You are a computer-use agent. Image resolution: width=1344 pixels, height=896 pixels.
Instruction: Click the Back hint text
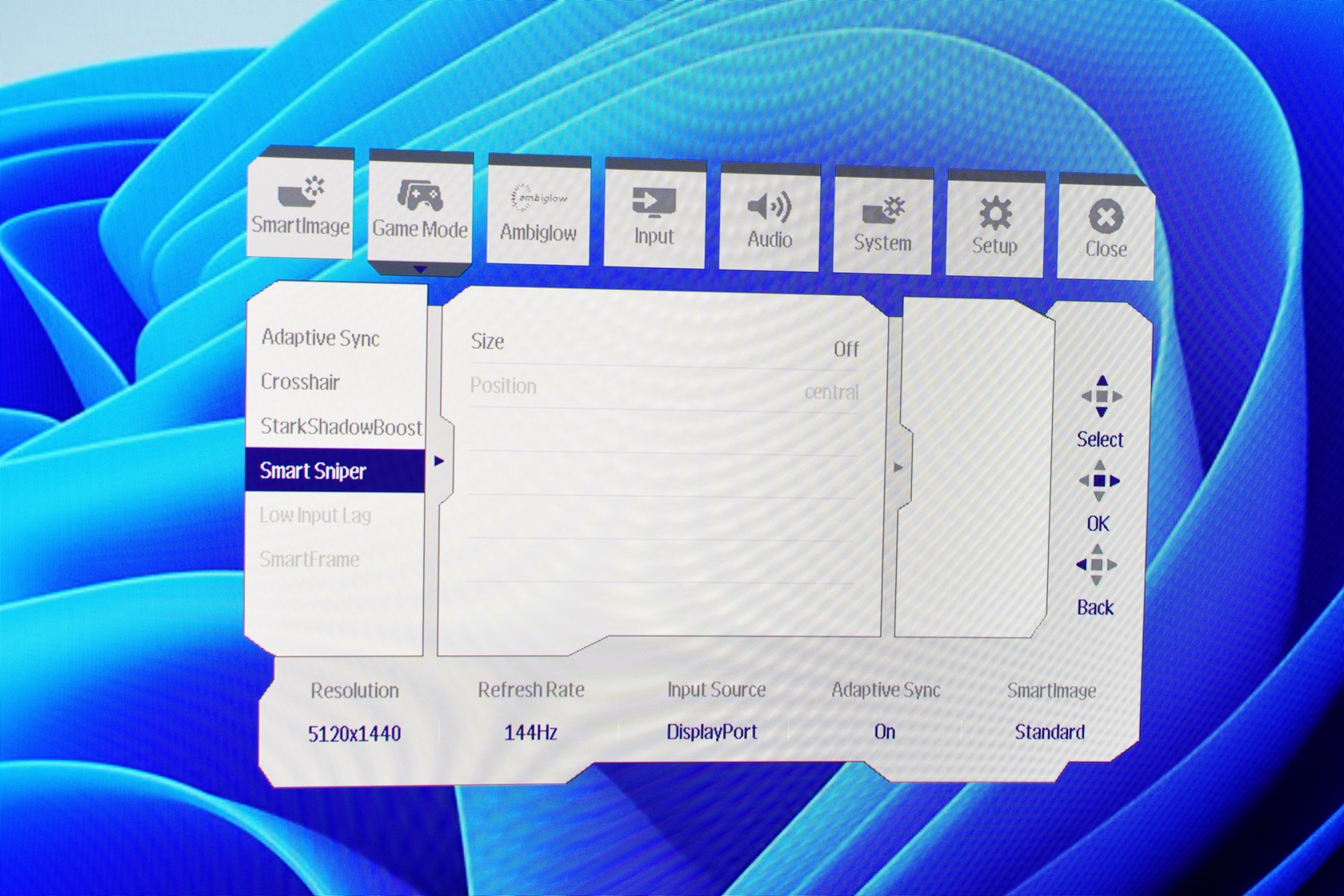point(1096,608)
